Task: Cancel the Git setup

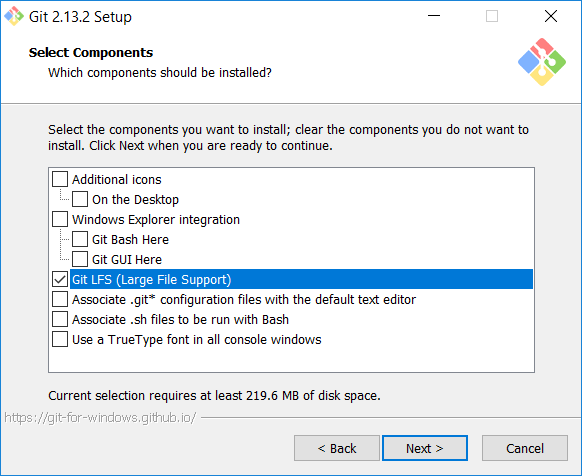Action: pyautogui.click(x=525, y=448)
